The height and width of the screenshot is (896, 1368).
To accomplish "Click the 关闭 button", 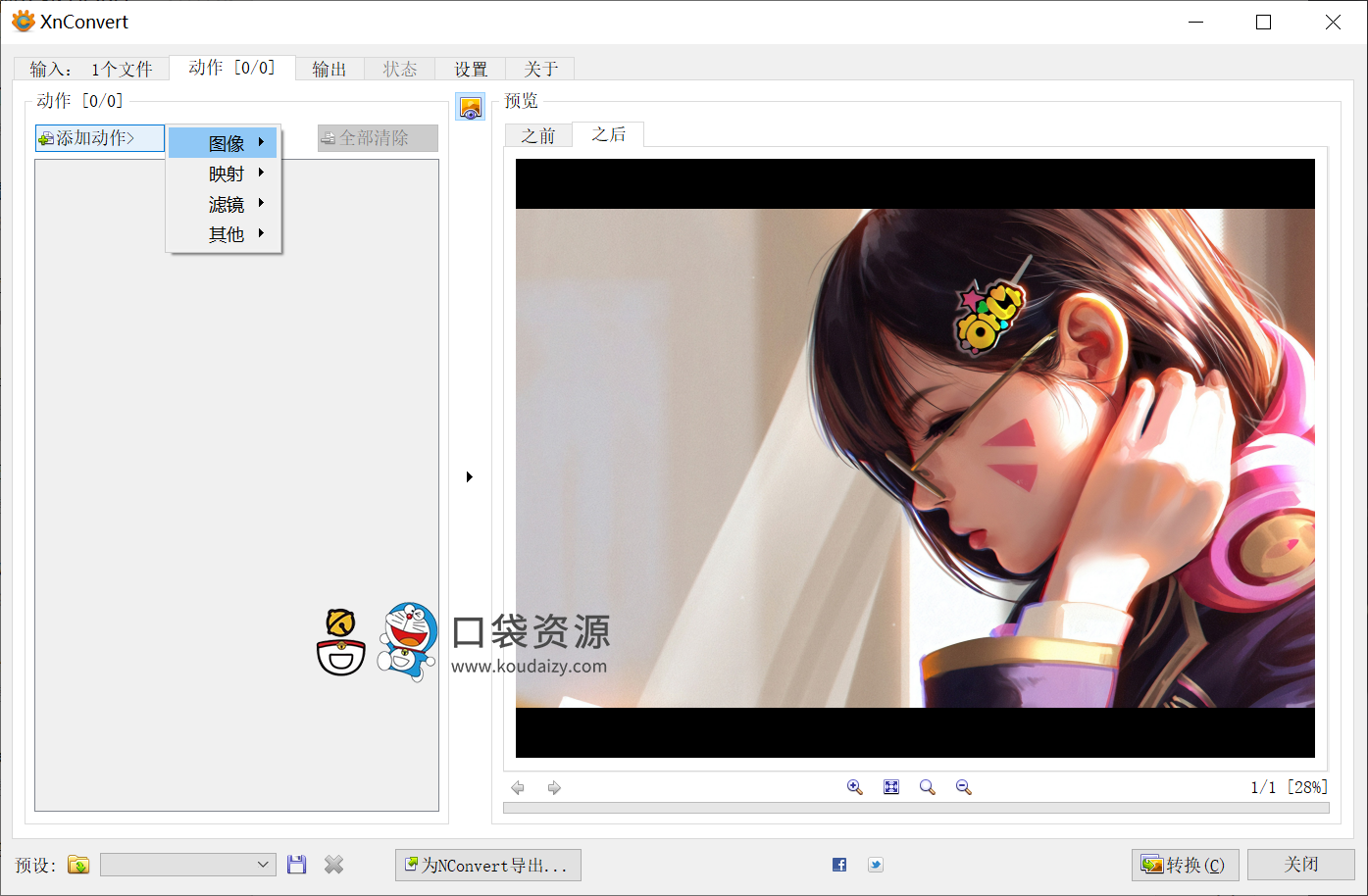I will [1301, 865].
